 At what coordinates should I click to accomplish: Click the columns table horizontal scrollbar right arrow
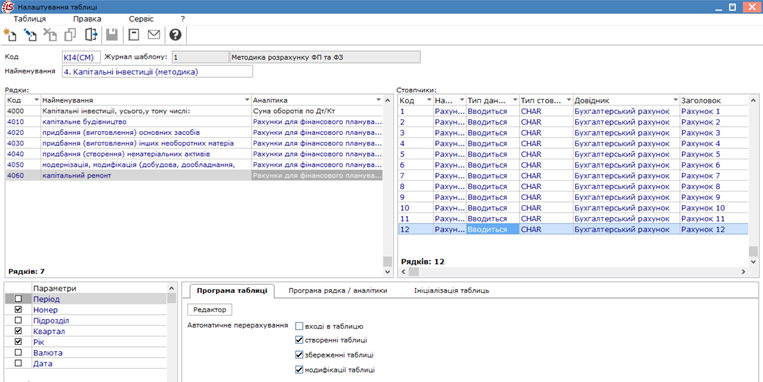(x=743, y=272)
